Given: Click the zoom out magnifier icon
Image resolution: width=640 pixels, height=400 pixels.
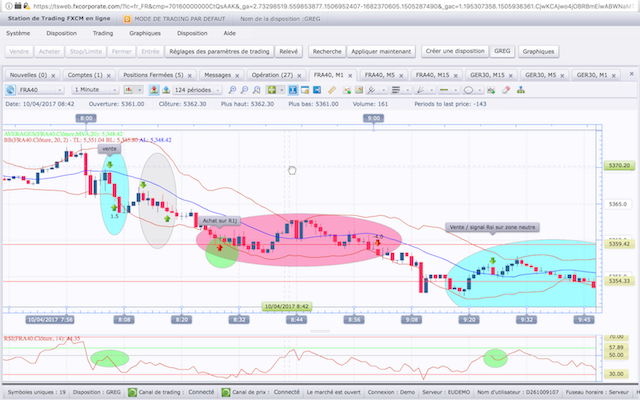Looking at the screenshot, I should point(244,90).
